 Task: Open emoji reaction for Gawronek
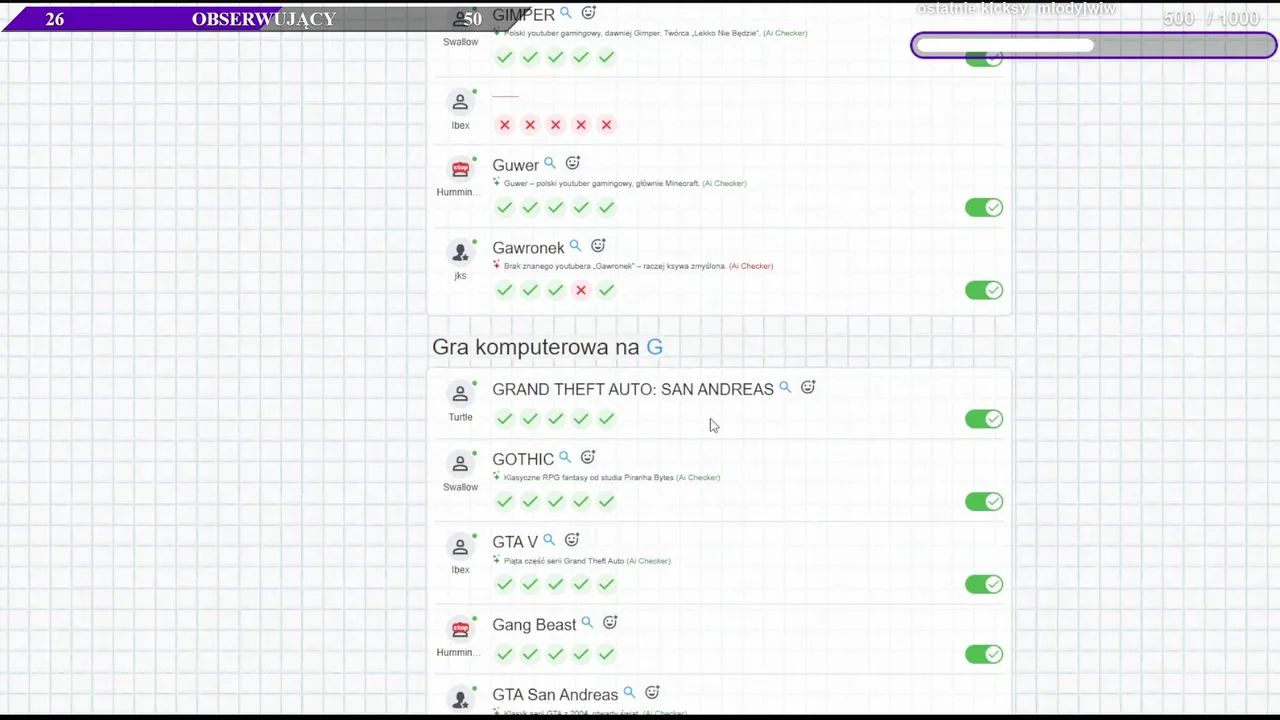[x=598, y=246]
